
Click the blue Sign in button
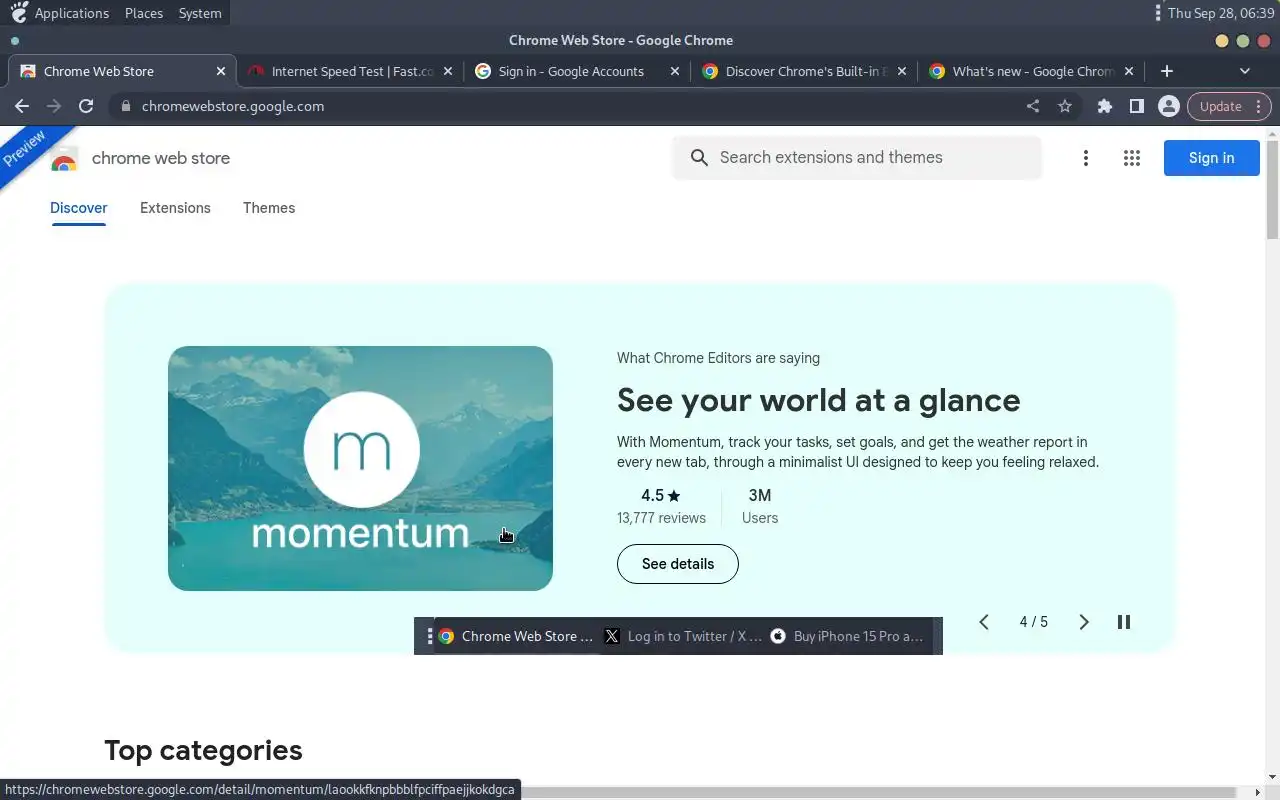point(1211,158)
